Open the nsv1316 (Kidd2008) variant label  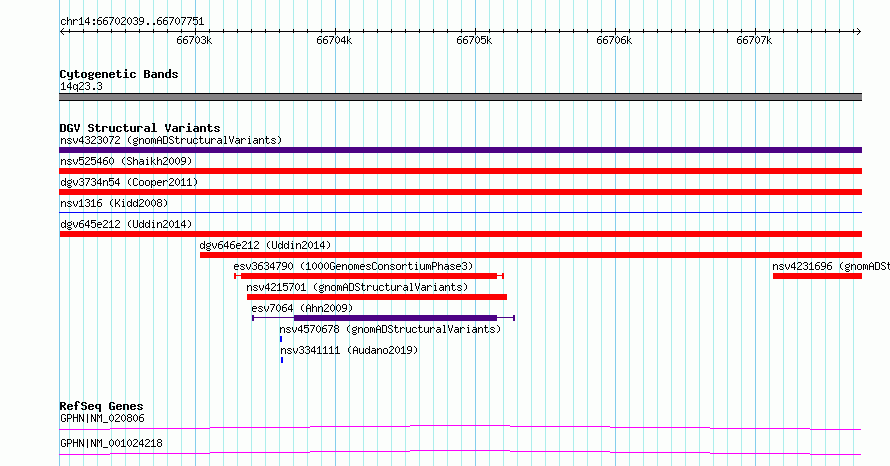click(114, 203)
